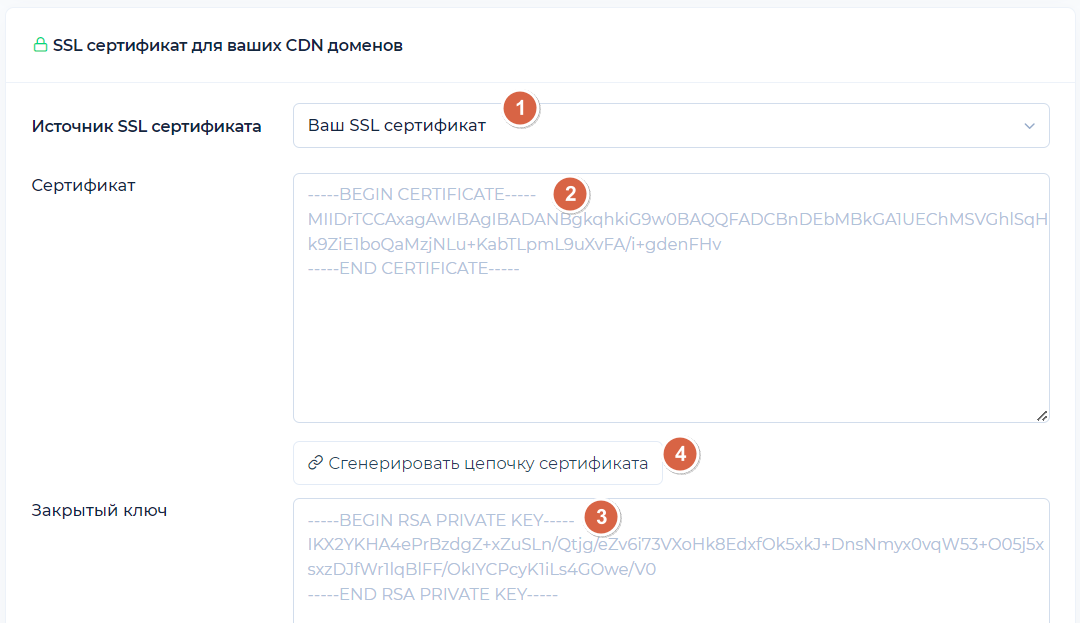Viewport: 1080px width, 623px height.
Task: Open the "Ваш SSL сертификат" select box
Action: [x=660, y=126]
